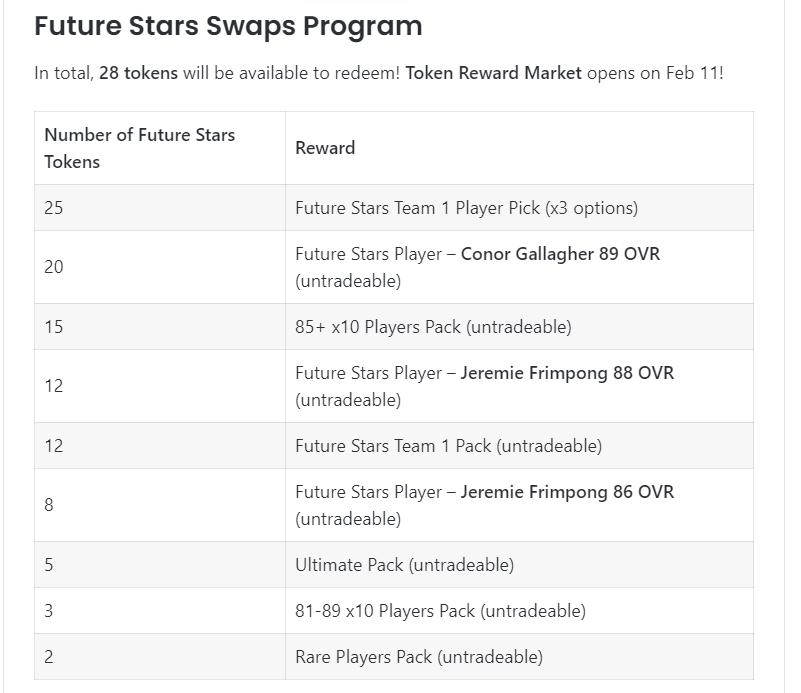Click the Future Stars Swaps Program heading
The width and height of the screenshot is (801, 693).
coord(228,26)
